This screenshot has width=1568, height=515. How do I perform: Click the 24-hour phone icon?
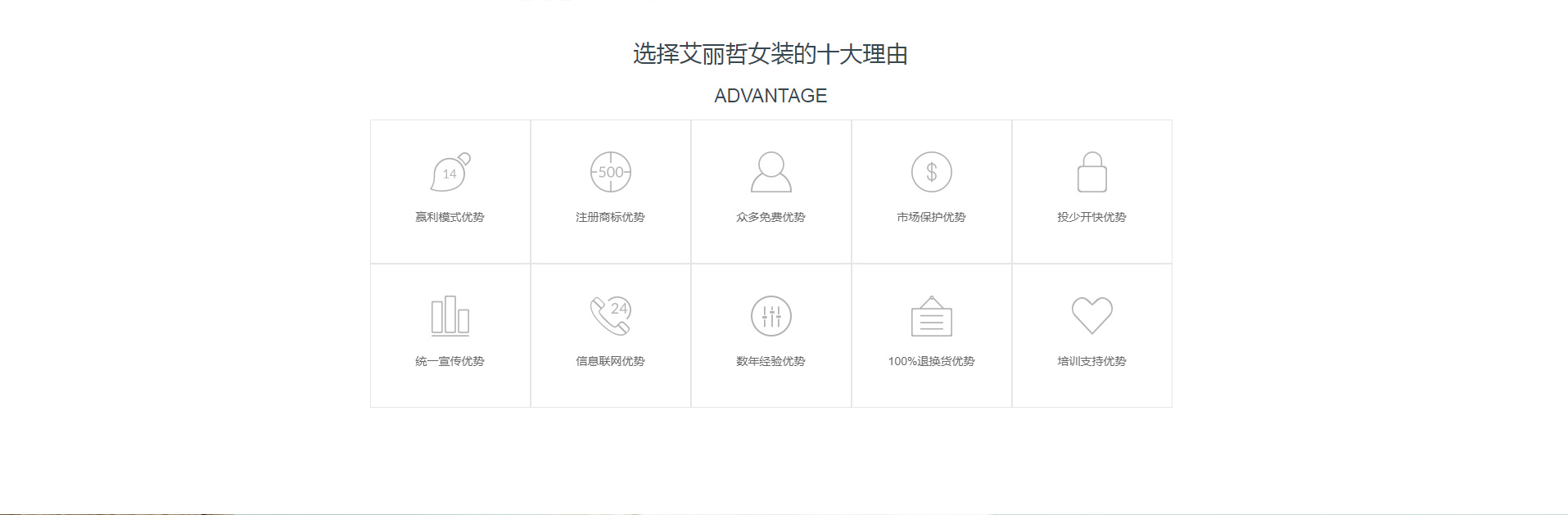(611, 316)
